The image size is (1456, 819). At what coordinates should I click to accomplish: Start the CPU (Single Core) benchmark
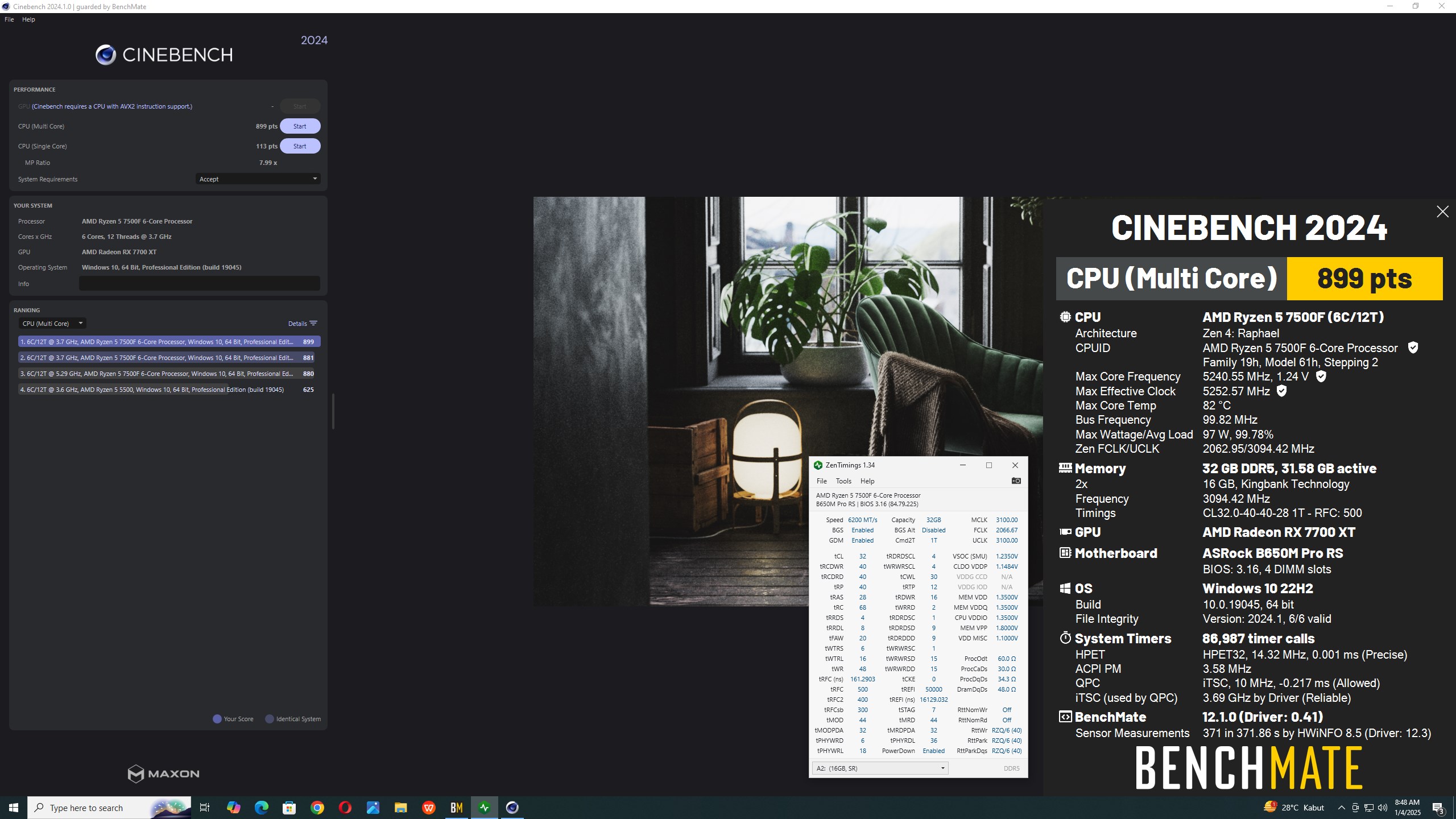[x=300, y=146]
